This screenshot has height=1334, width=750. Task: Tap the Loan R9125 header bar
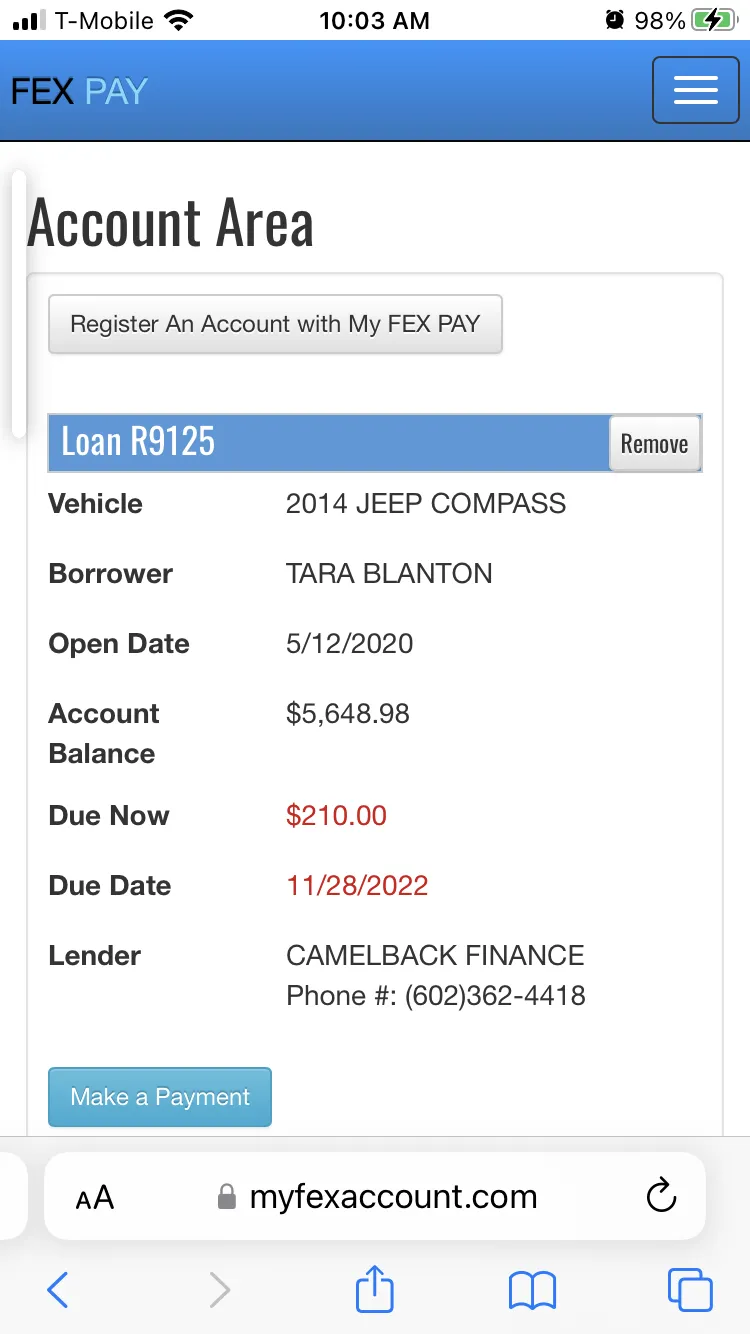coord(330,442)
